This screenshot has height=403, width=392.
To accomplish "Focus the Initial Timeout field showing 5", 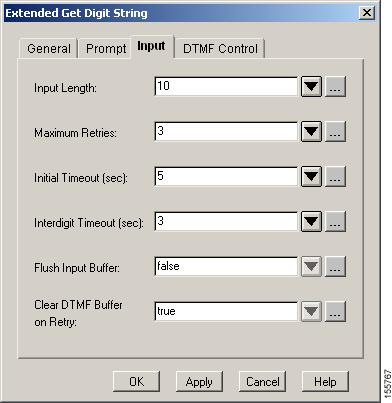I will [x=226, y=176].
